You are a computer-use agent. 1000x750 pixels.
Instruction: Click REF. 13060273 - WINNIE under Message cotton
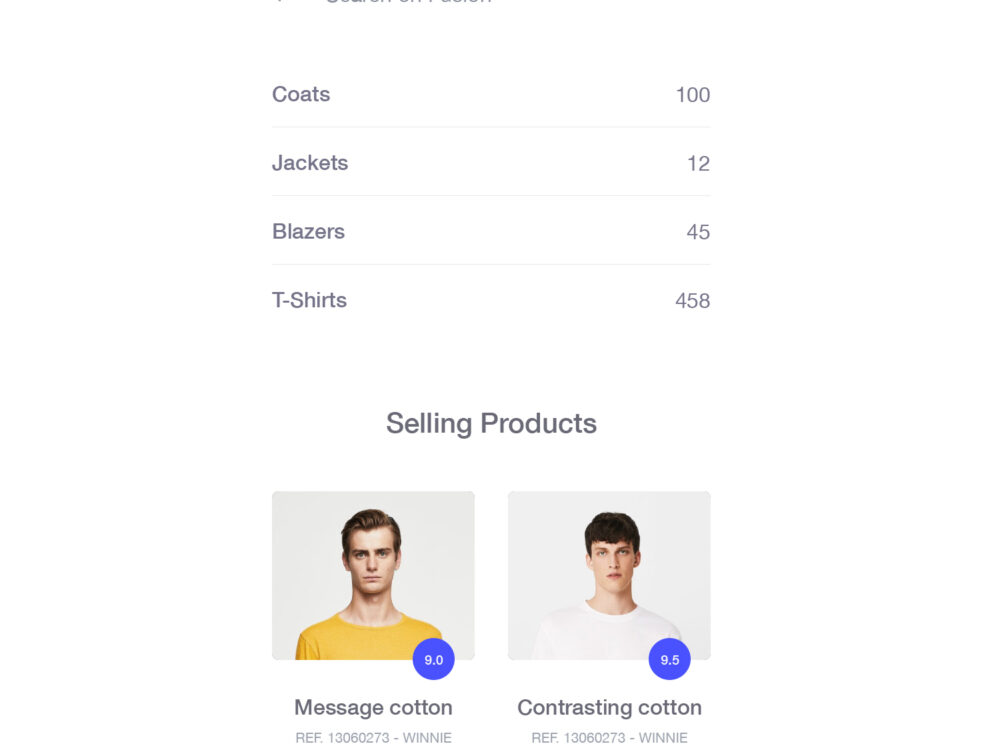372,738
